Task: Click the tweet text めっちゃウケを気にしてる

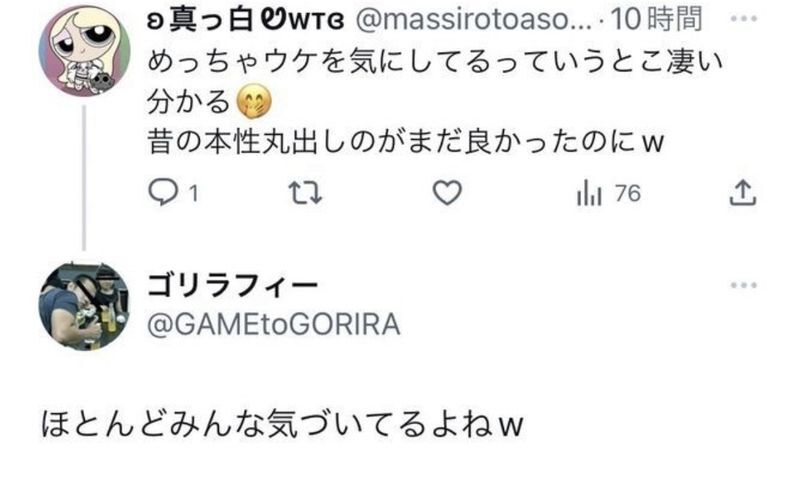Action: point(321,63)
